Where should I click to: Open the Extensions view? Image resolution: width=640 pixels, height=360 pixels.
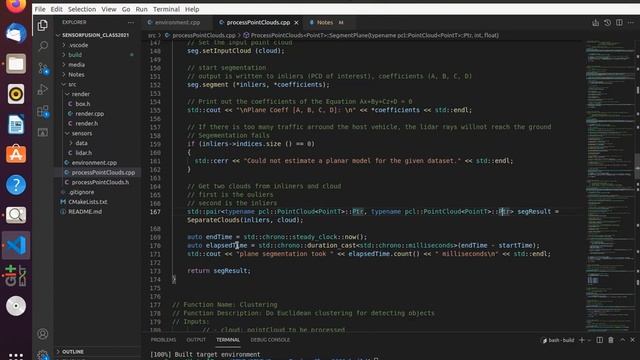click(43, 111)
